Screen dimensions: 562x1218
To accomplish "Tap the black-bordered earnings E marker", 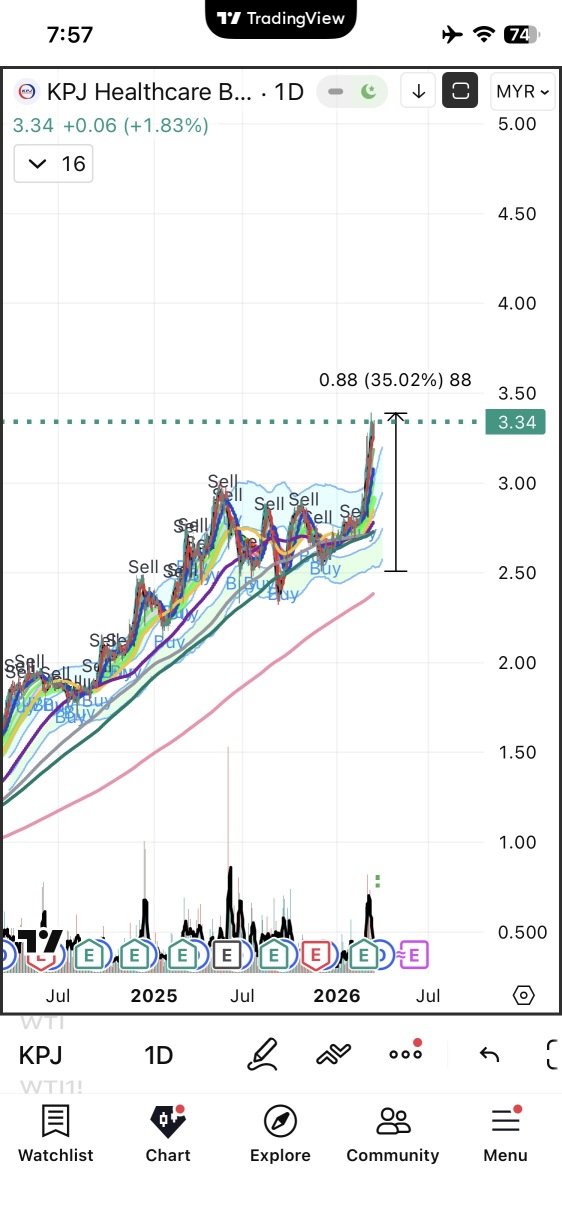I will pos(226,955).
